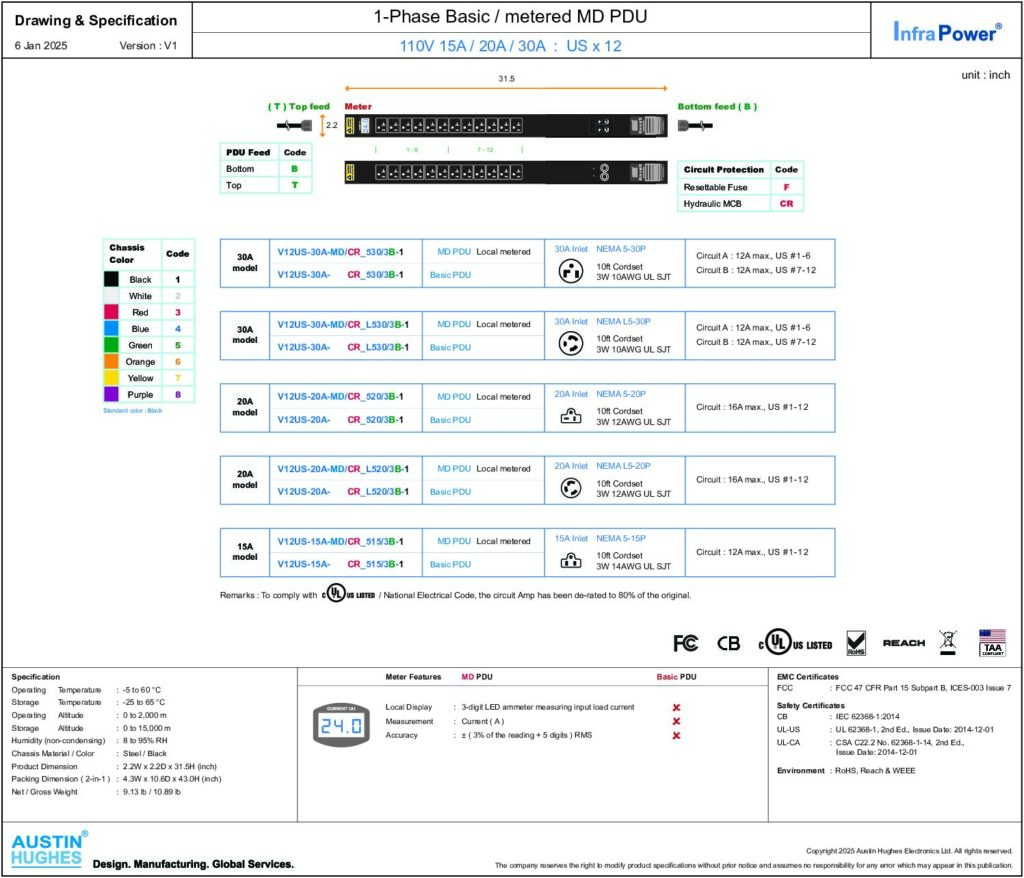The width and height of the screenshot is (1024, 878).
Task: Pick the Blue chassis color swatch
Action: pos(112,329)
